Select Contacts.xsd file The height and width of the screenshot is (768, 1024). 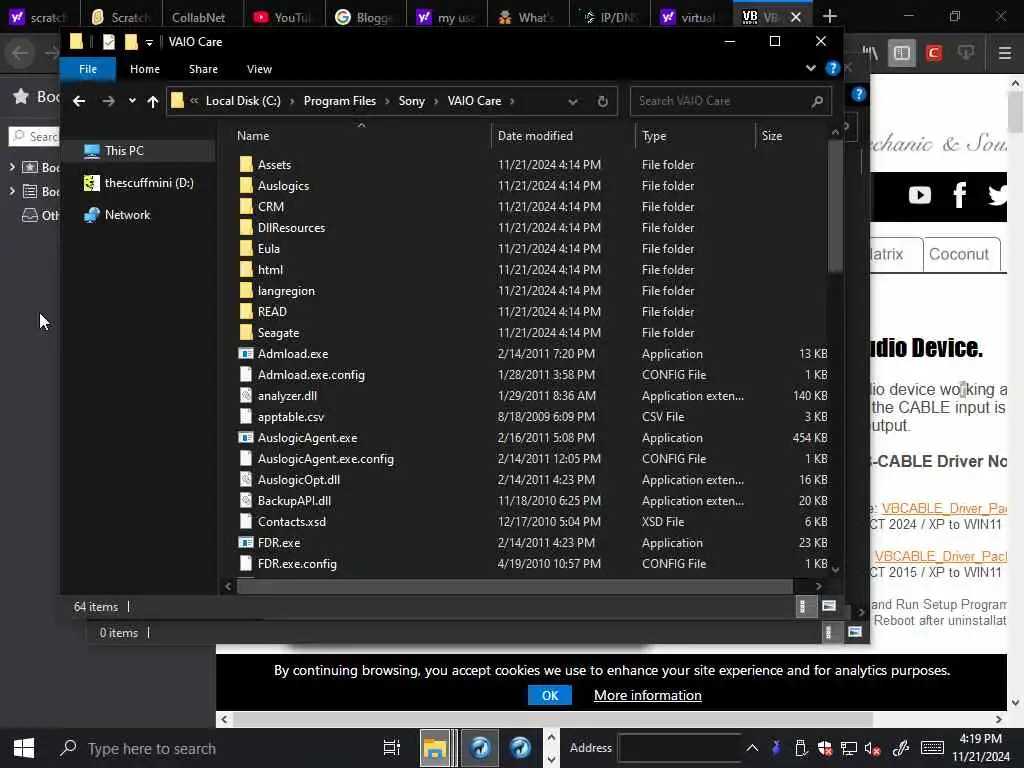(x=291, y=522)
